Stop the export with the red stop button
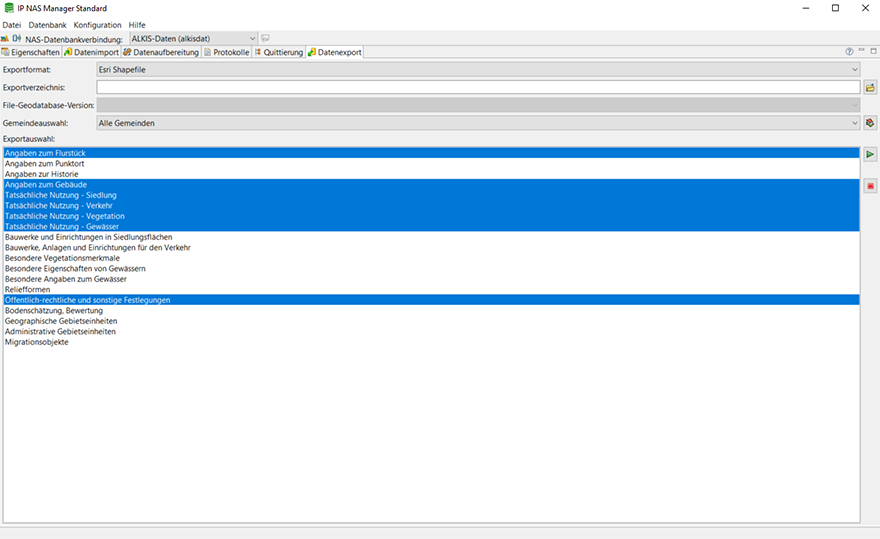The height and width of the screenshot is (539, 880). (870, 186)
